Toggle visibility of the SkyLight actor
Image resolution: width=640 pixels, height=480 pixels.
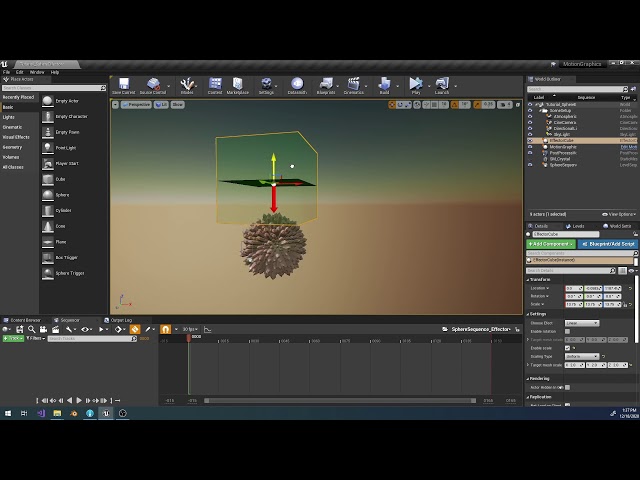click(530, 134)
